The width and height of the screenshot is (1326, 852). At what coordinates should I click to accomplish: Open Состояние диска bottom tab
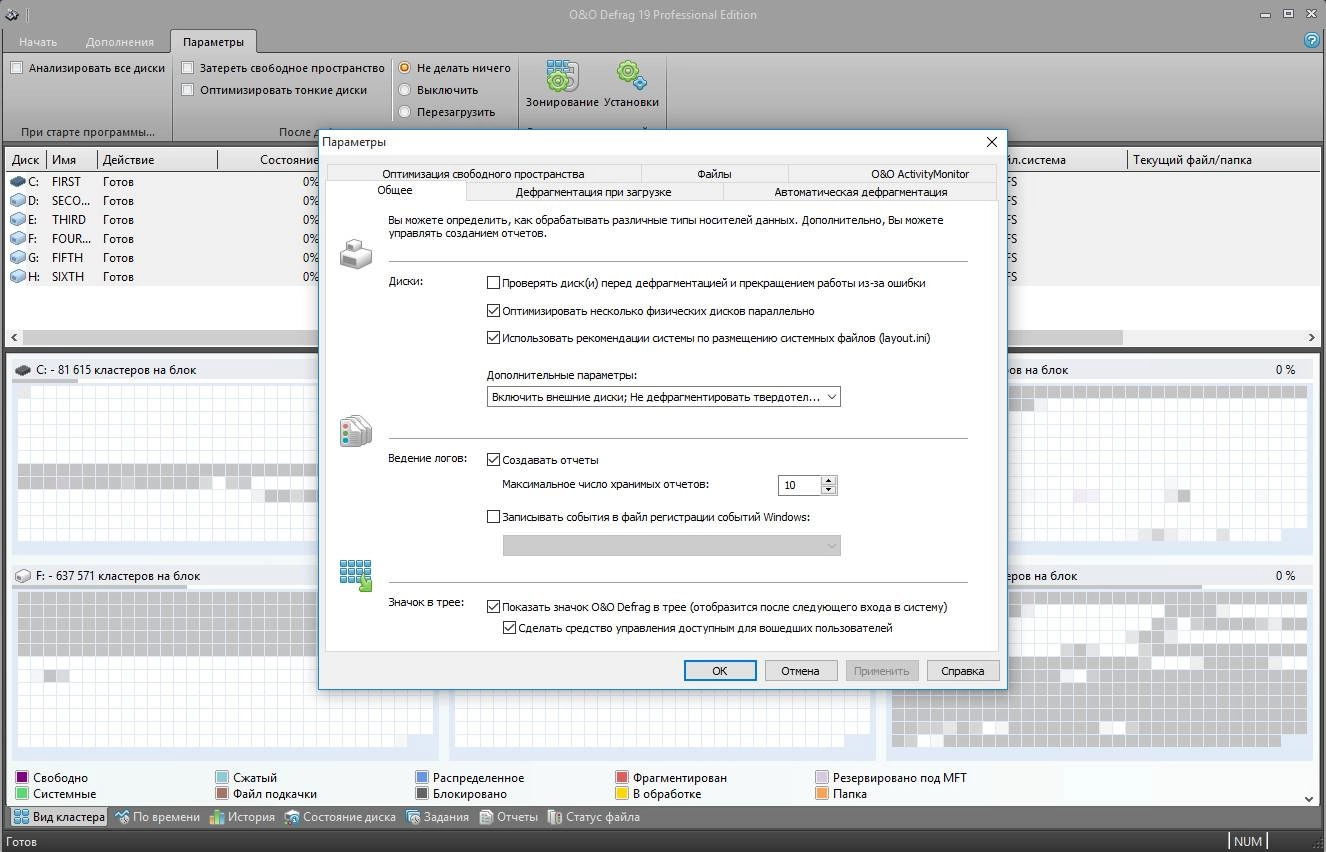point(340,817)
